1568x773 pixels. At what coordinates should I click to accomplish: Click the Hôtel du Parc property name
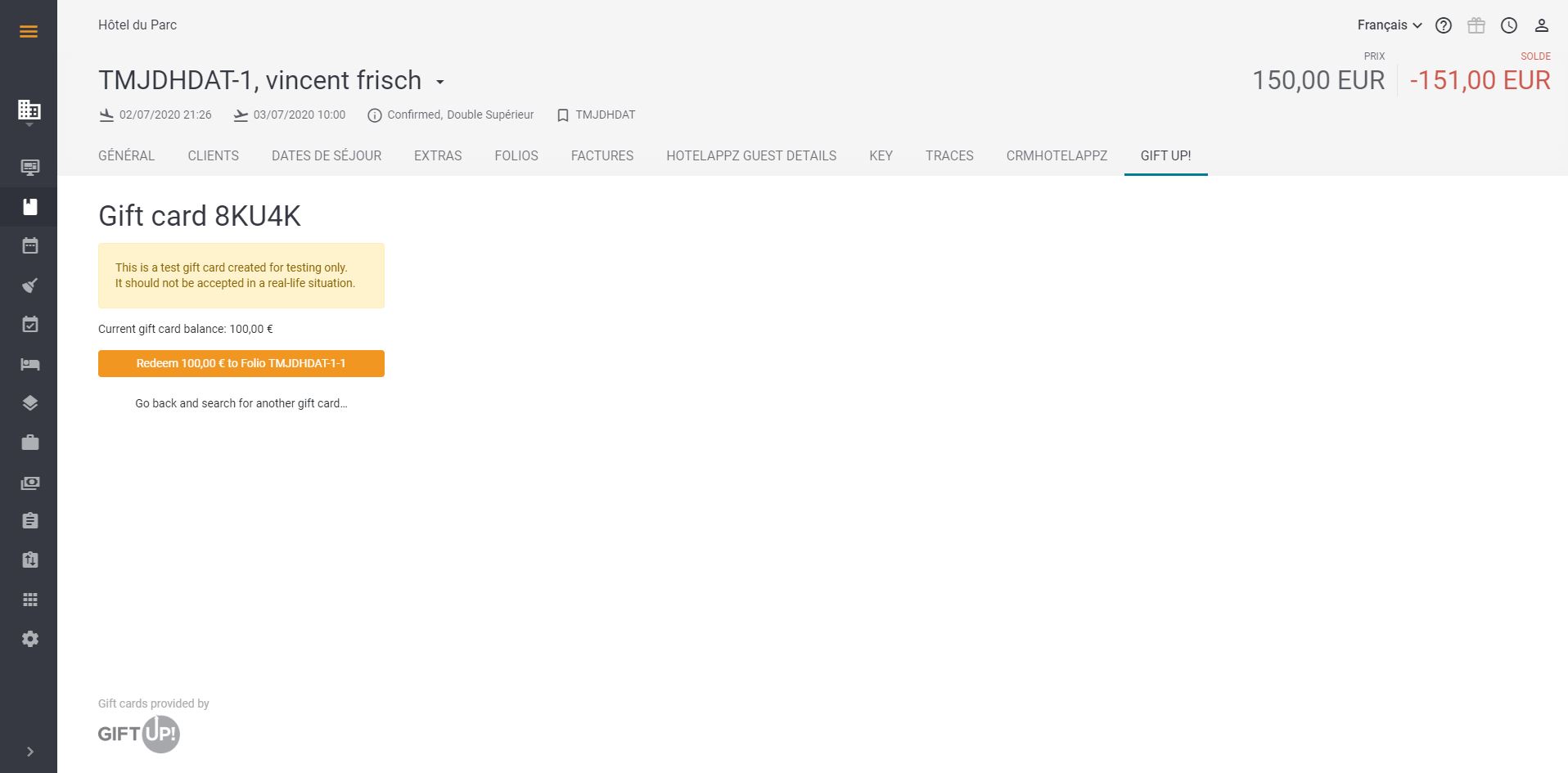click(x=137, y=25)
